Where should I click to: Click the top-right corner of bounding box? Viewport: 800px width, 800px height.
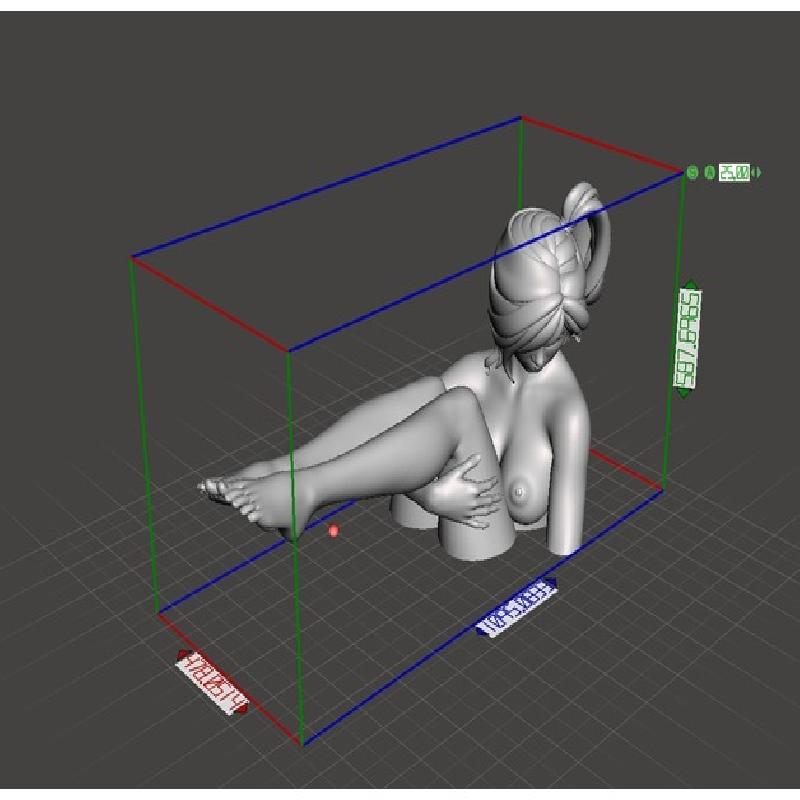[683, 172]
